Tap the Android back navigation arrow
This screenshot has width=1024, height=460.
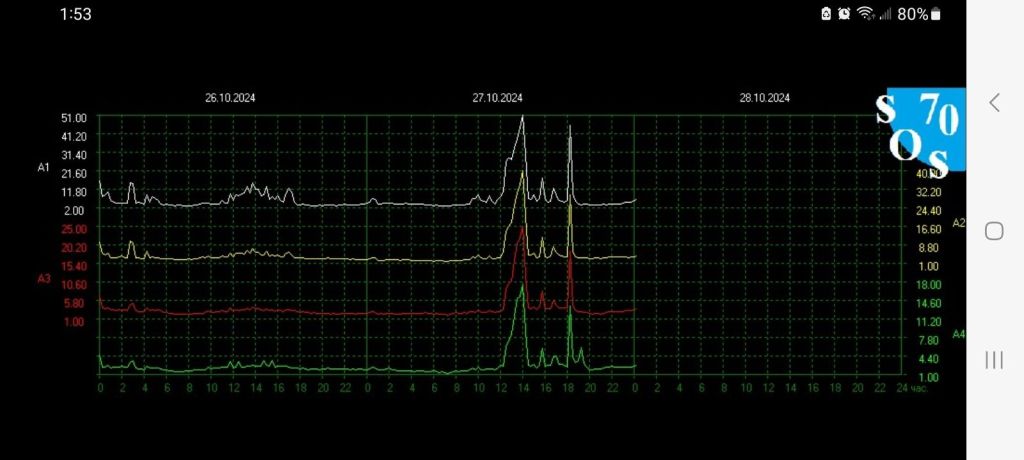pyautogui.click(x=994, y=102)
